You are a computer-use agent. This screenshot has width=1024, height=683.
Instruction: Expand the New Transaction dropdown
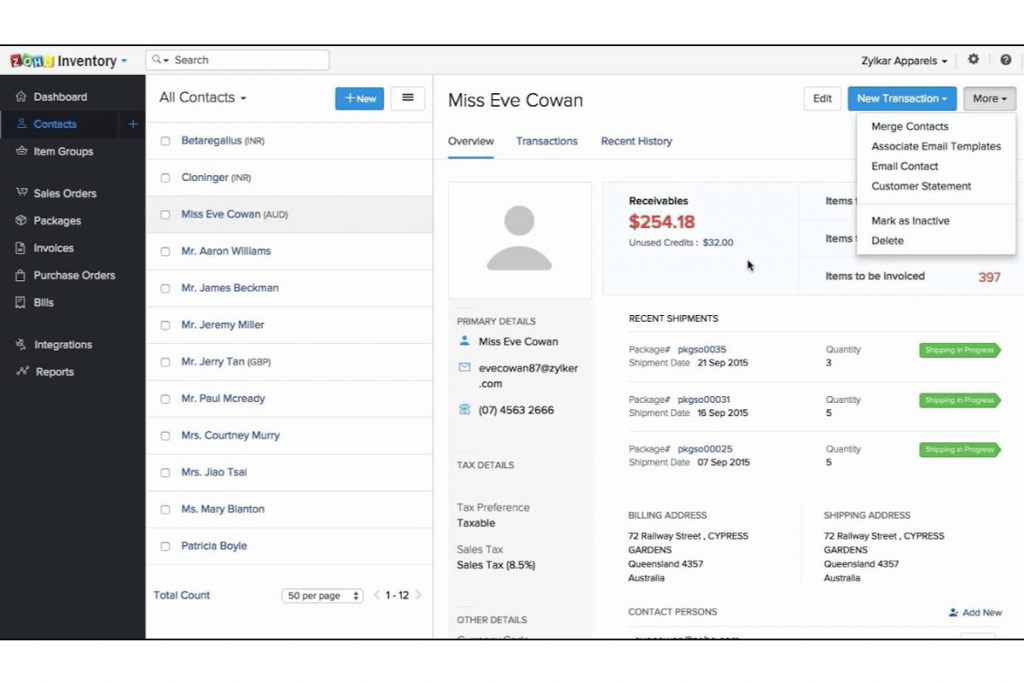pos(901,98)
